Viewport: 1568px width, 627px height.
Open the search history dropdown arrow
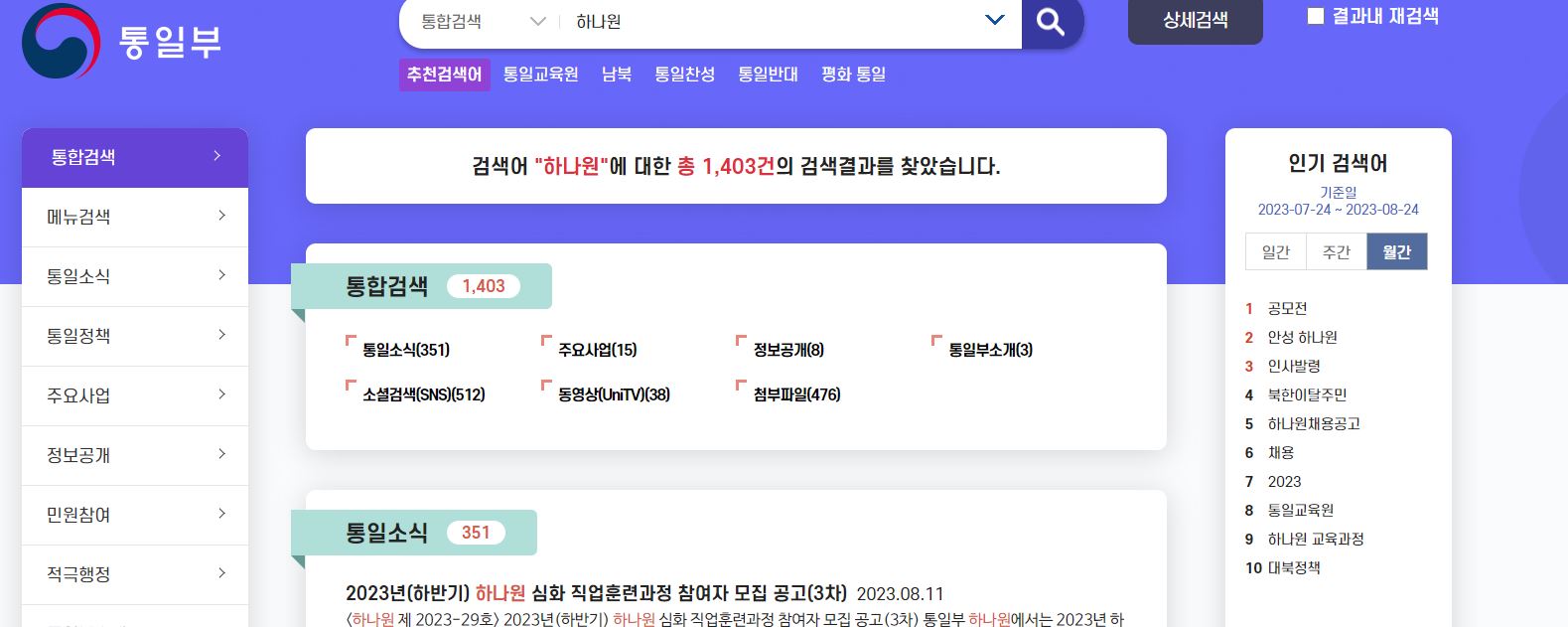(994, 20)
